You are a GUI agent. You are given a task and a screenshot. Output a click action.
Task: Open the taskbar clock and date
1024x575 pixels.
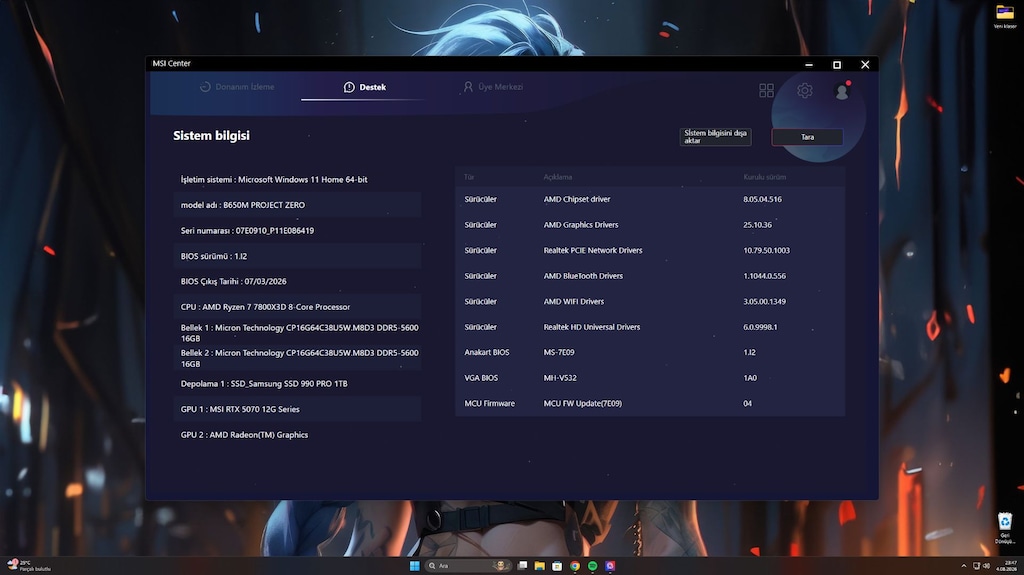point(1006,566)
